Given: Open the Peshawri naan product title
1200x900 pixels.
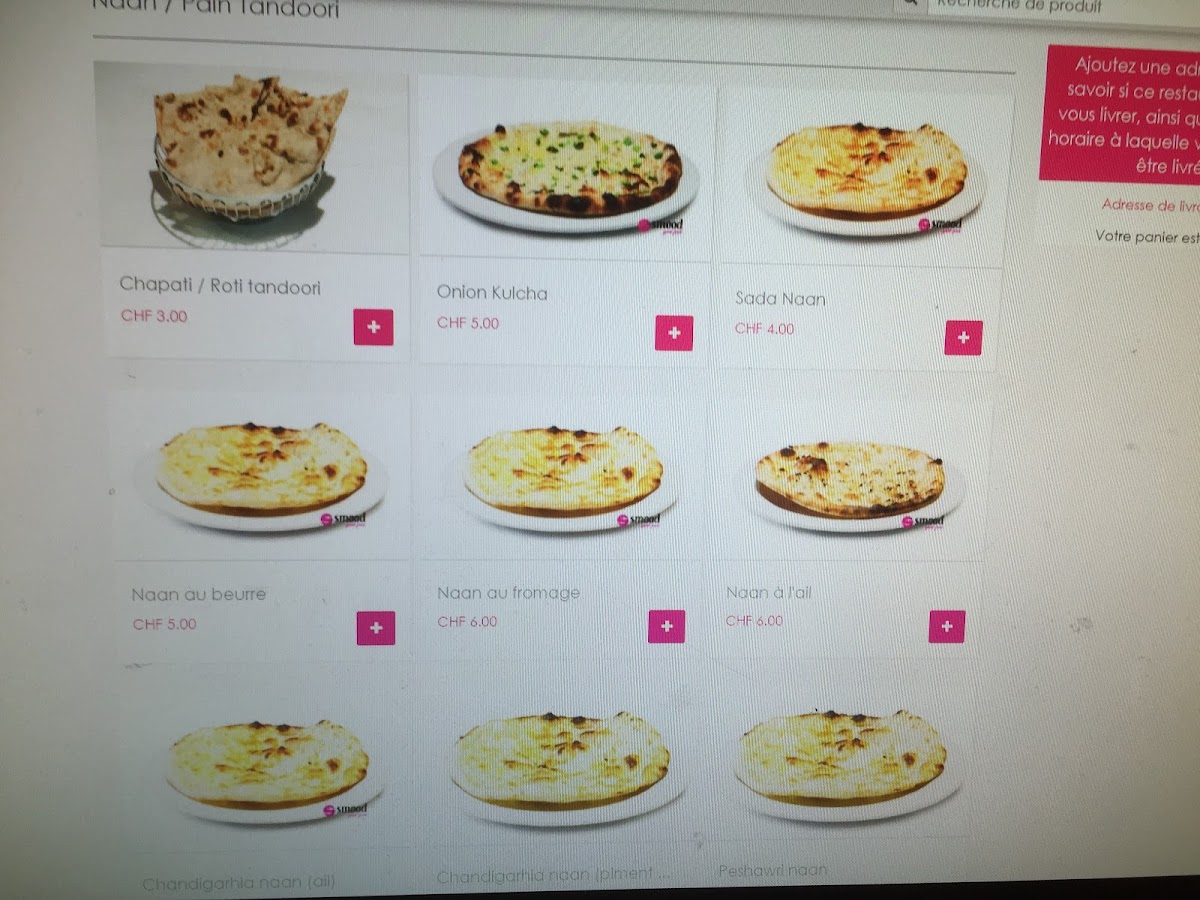Looking at the screenshot, I should tap(773, 871).
